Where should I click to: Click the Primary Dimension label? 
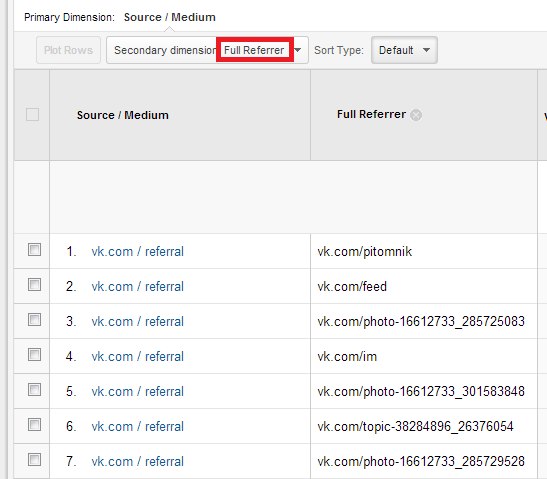pyautogui.click(x=69, y=17)
